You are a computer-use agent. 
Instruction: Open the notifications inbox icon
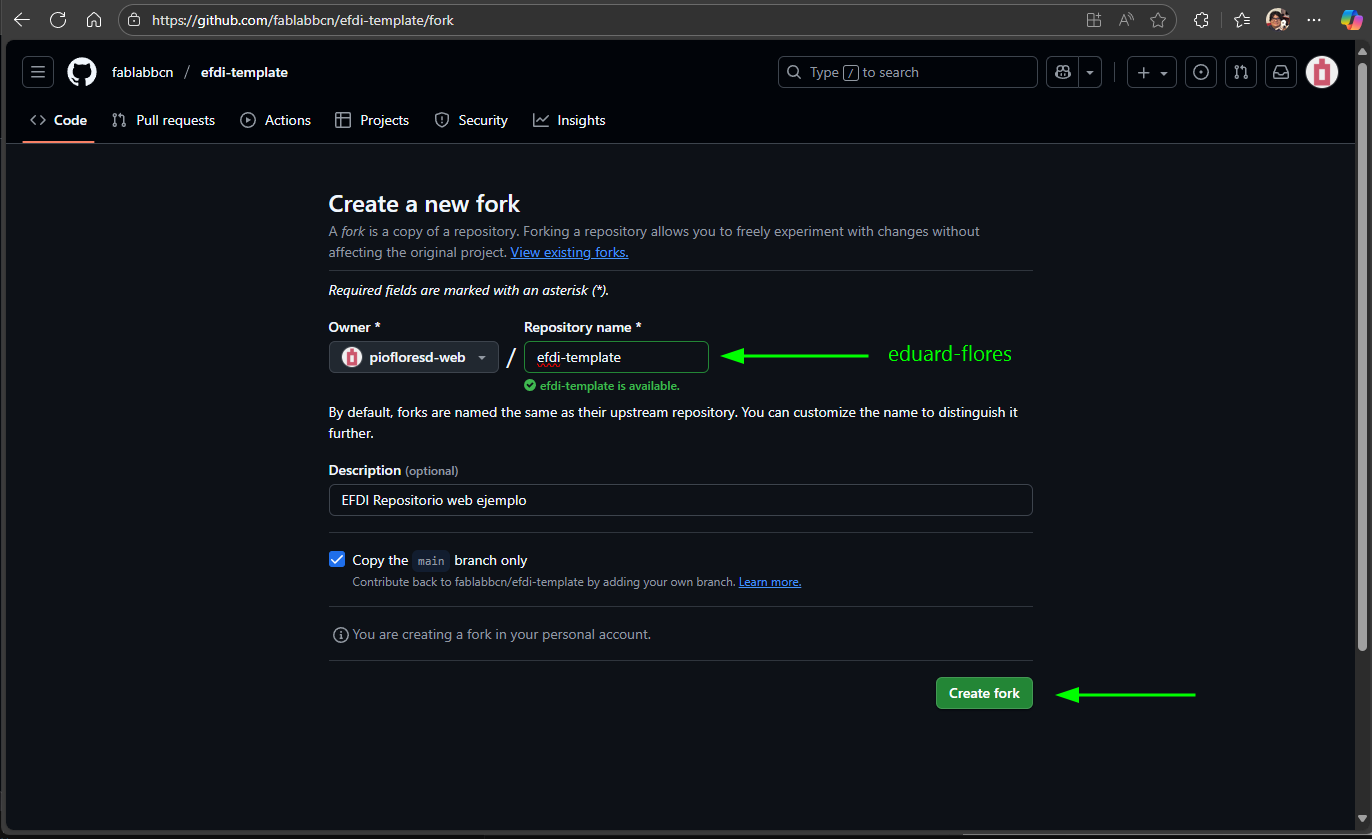coord(1280,72)
